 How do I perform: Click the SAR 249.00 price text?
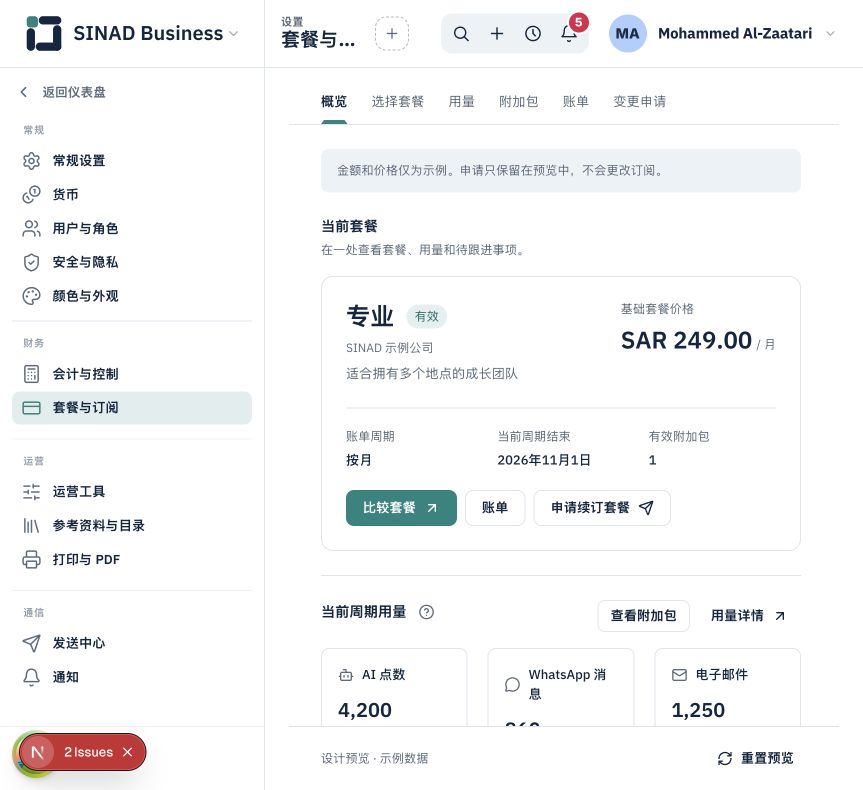pyautogui.click(x=686, y=340)
